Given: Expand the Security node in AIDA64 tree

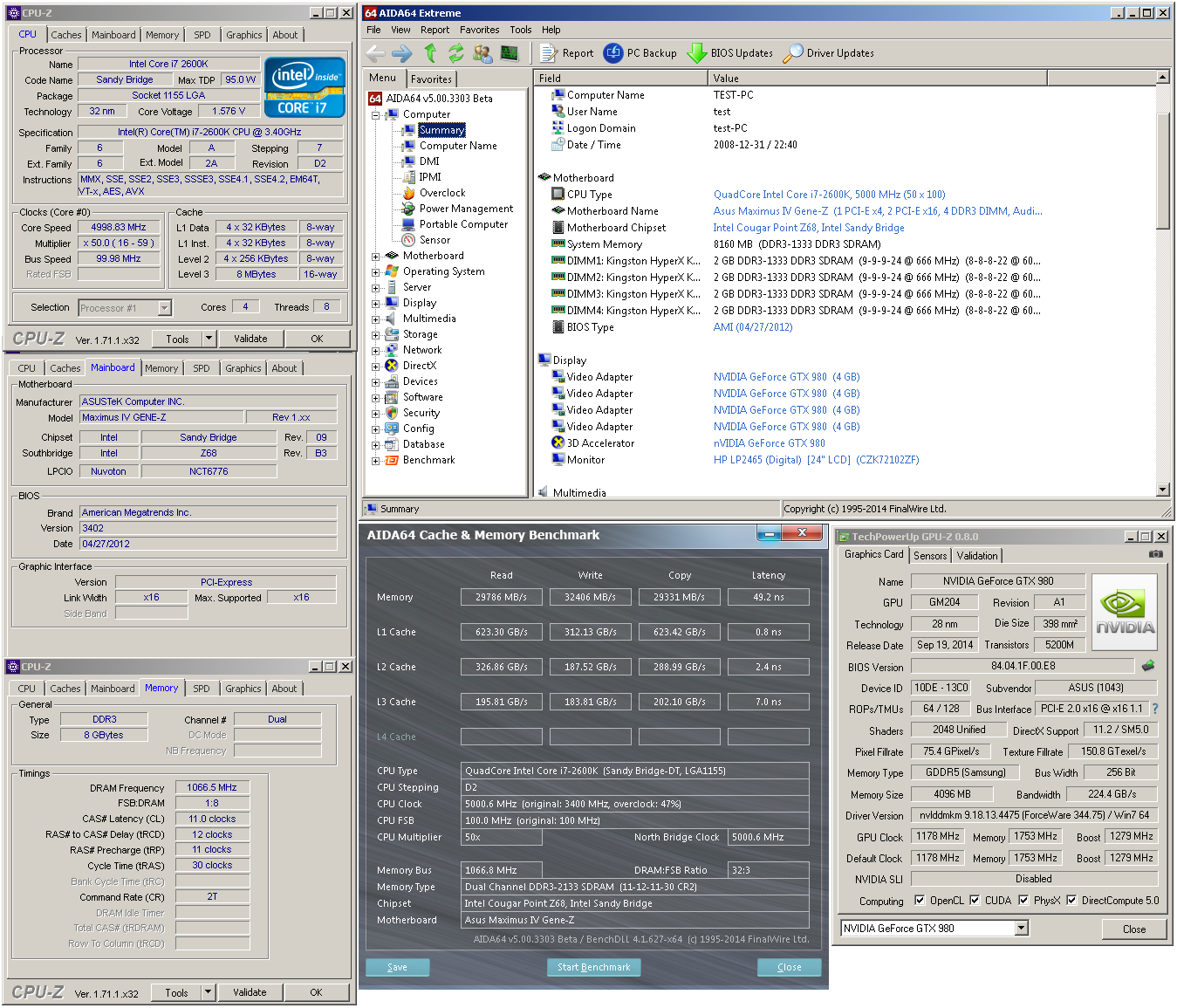Looking at the screenshot, I should point(376,414).
